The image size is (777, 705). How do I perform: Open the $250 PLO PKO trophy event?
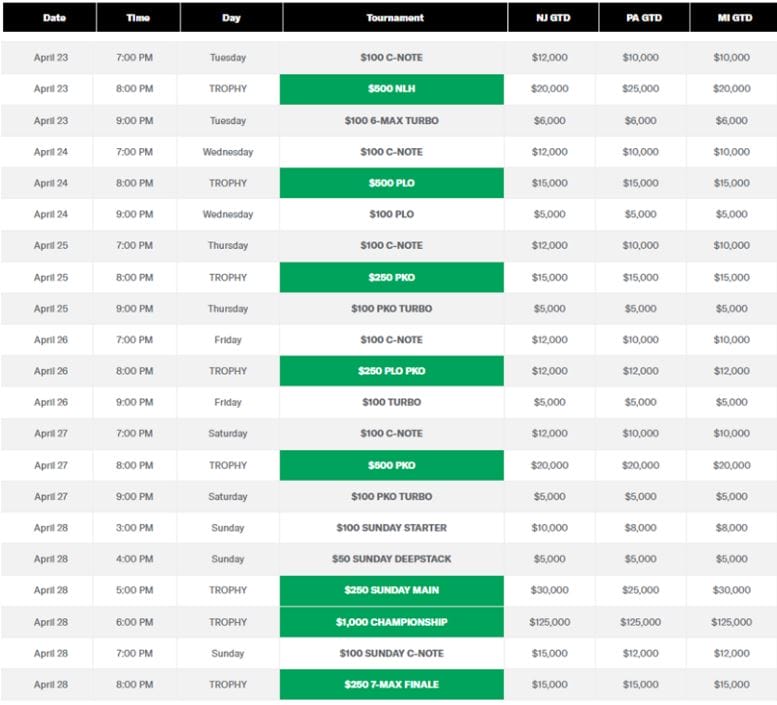[391, 371]
